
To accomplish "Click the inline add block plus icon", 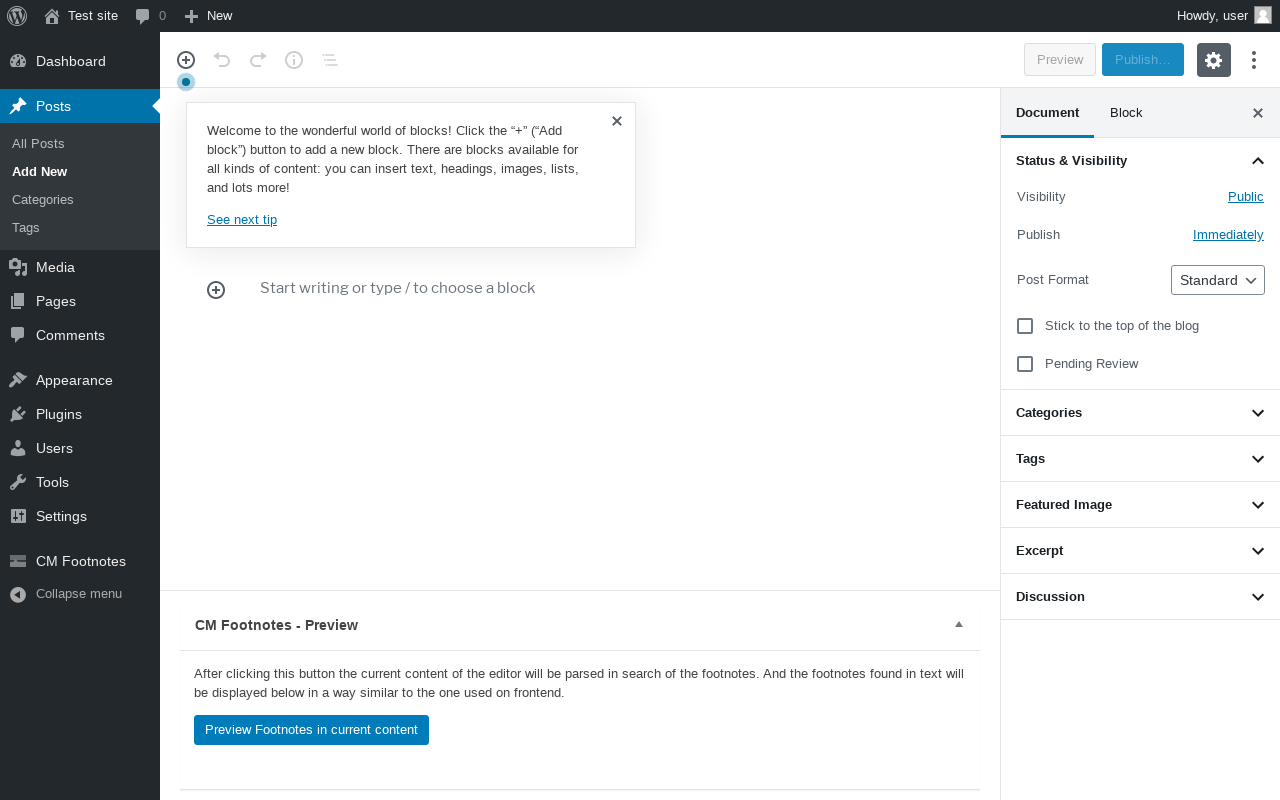I will [216, 290].
